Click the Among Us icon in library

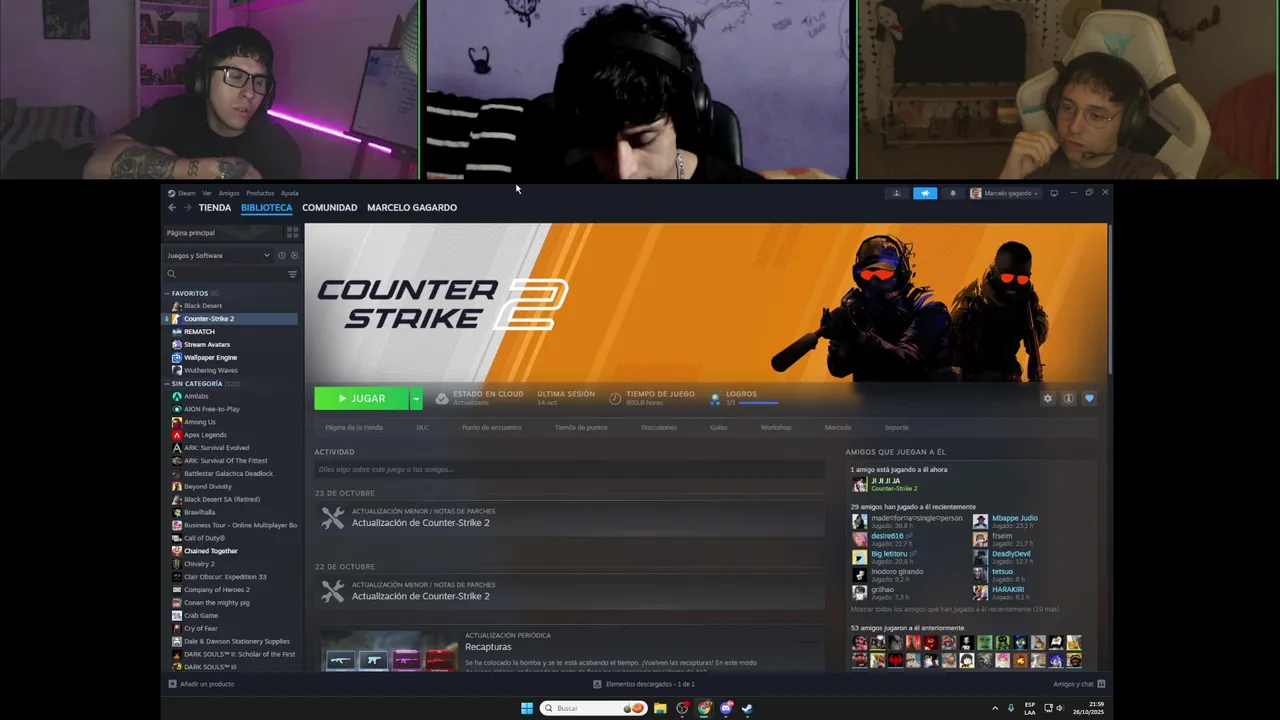pyautogui.click(x=177, y=422)
